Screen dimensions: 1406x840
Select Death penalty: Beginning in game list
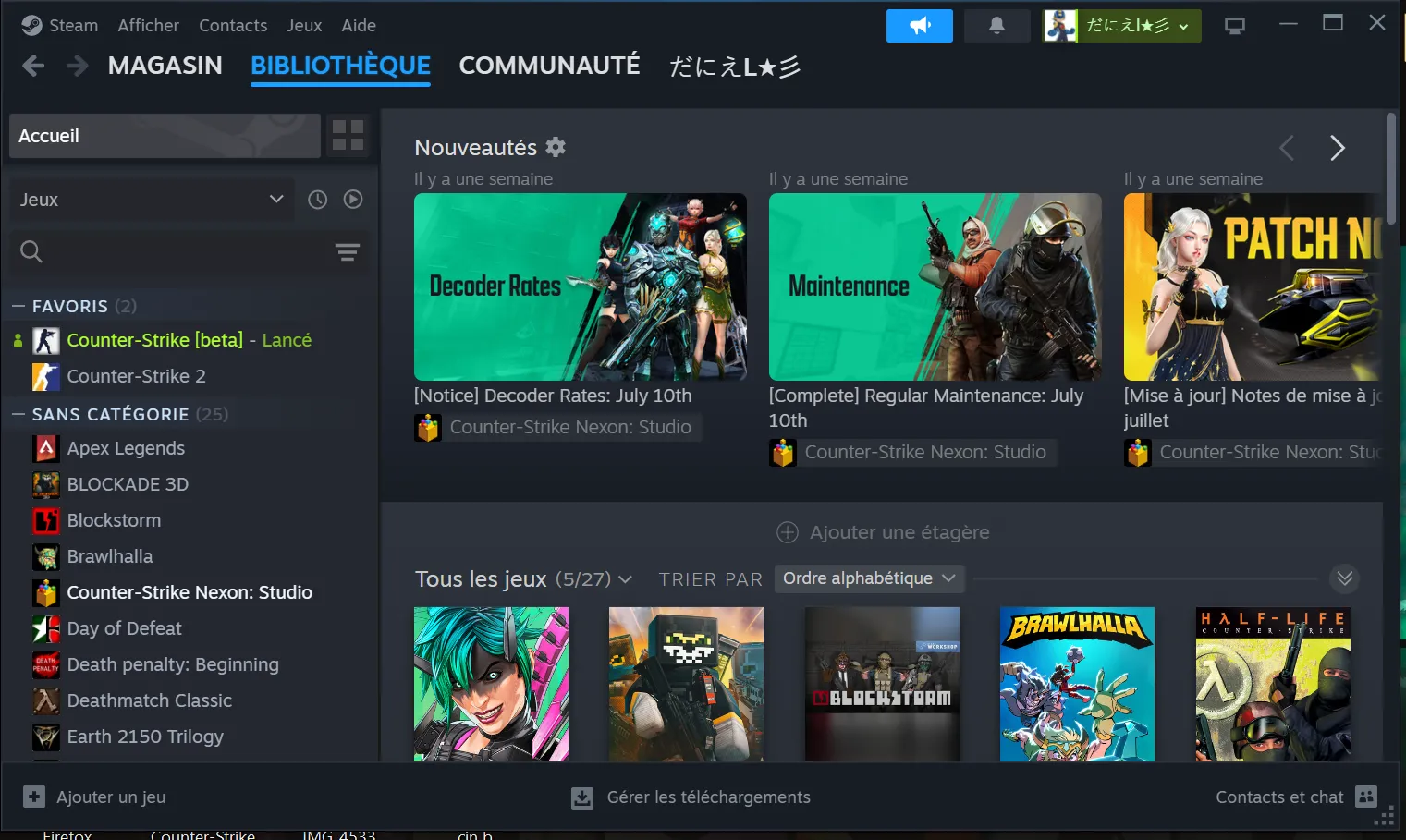coord(173,664)
